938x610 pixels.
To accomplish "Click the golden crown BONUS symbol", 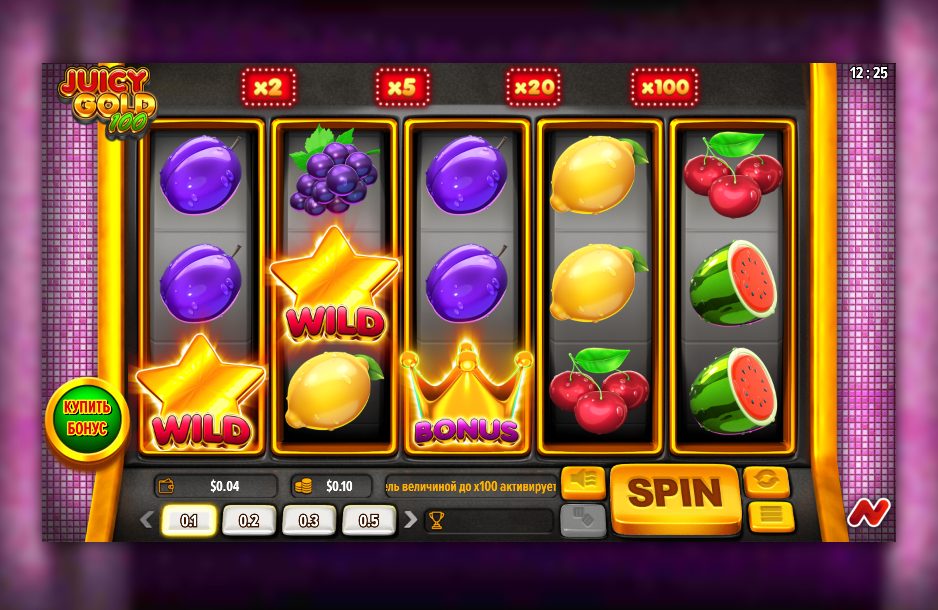I will pyautogui.click(x=467, y=396).
